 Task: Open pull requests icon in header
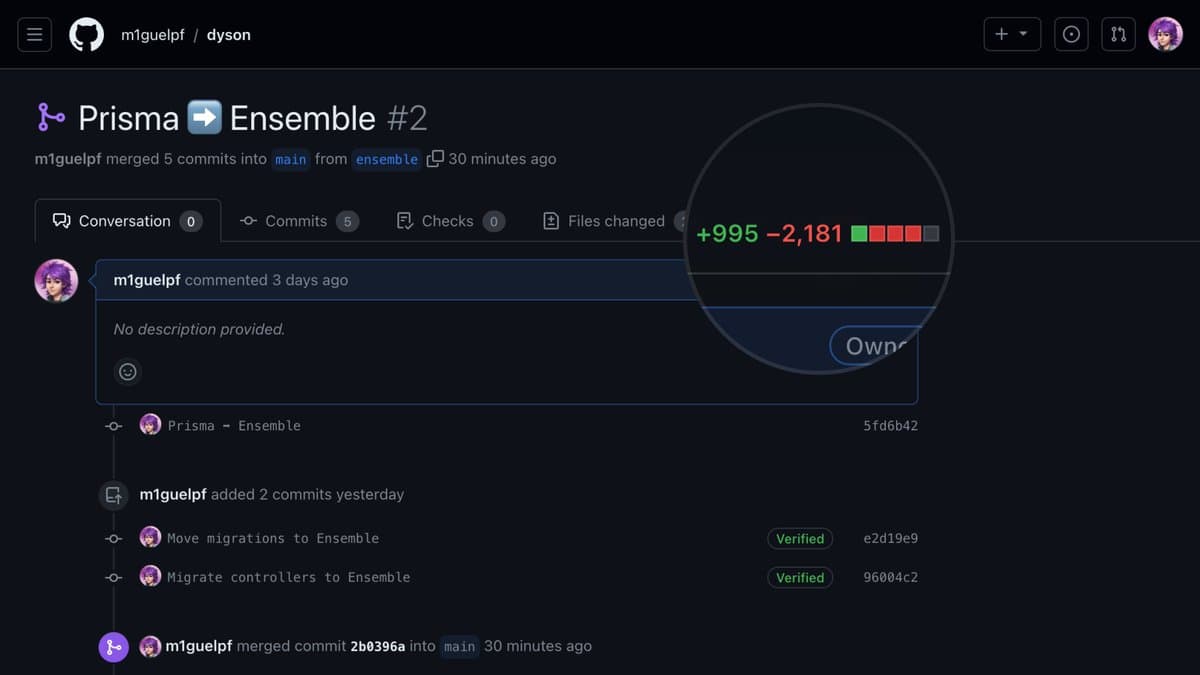coord(1119,35)
